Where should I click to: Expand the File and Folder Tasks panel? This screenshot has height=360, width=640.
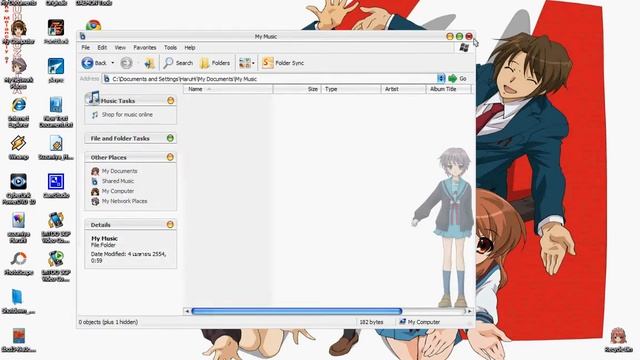click(x=171, y=138)
